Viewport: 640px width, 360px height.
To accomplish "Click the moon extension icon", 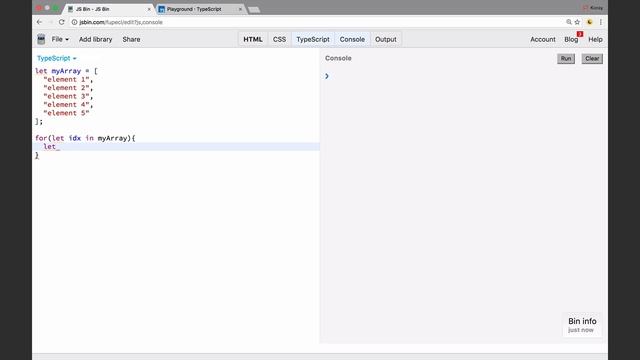I will tap(589, 22).
